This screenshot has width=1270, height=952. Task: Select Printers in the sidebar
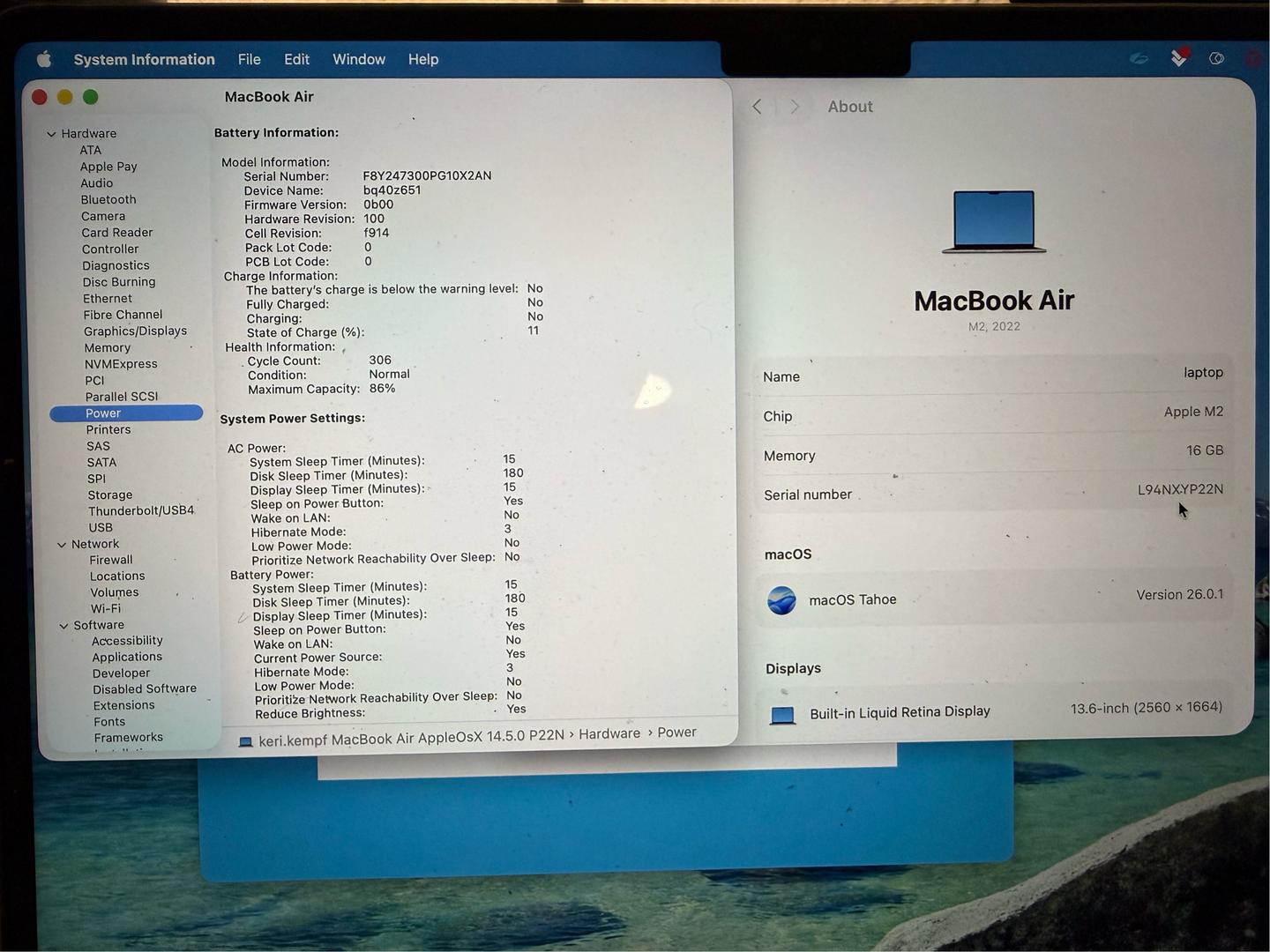tap(108, 430)
